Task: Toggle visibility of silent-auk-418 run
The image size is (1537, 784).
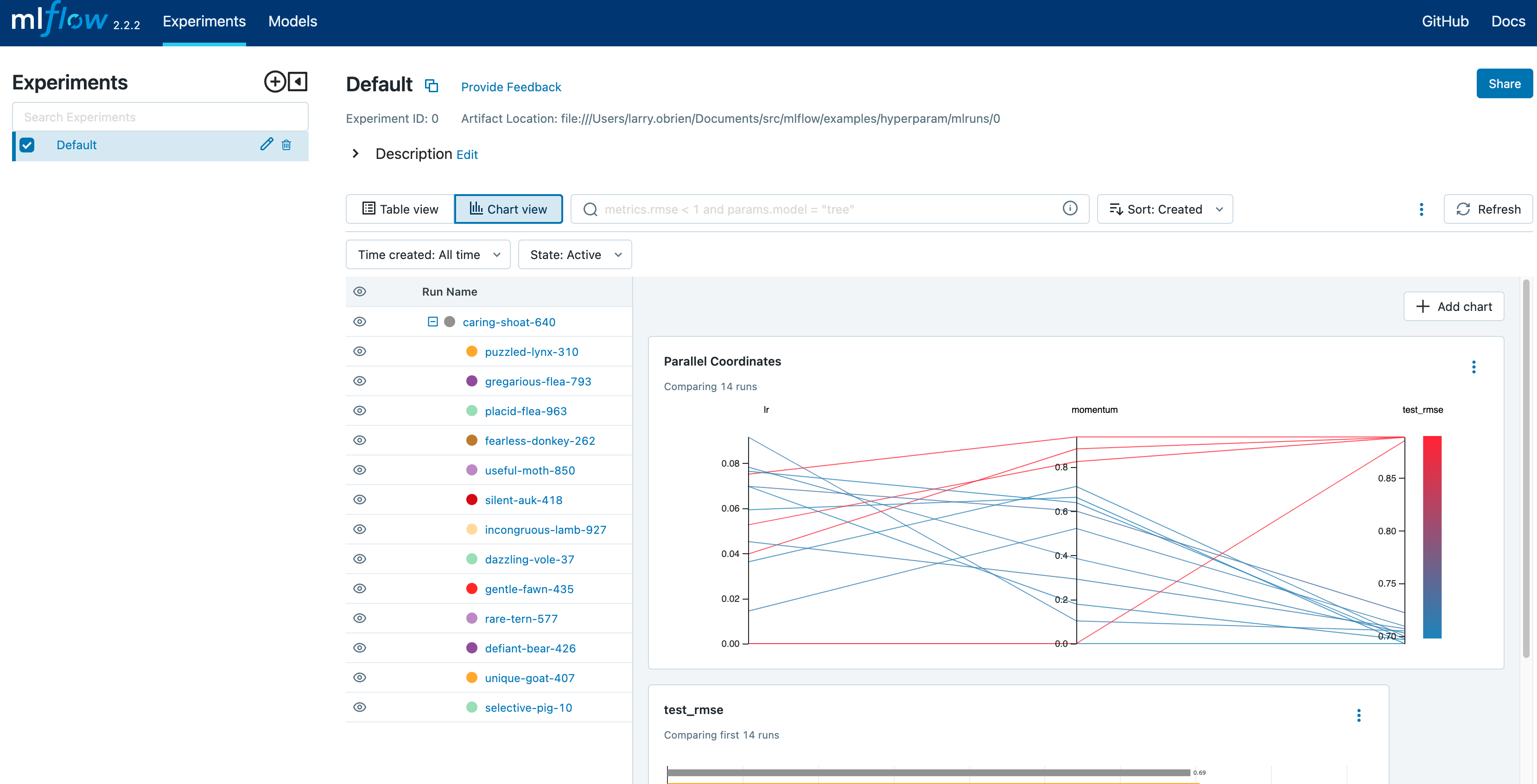Action: pos(360,500)
